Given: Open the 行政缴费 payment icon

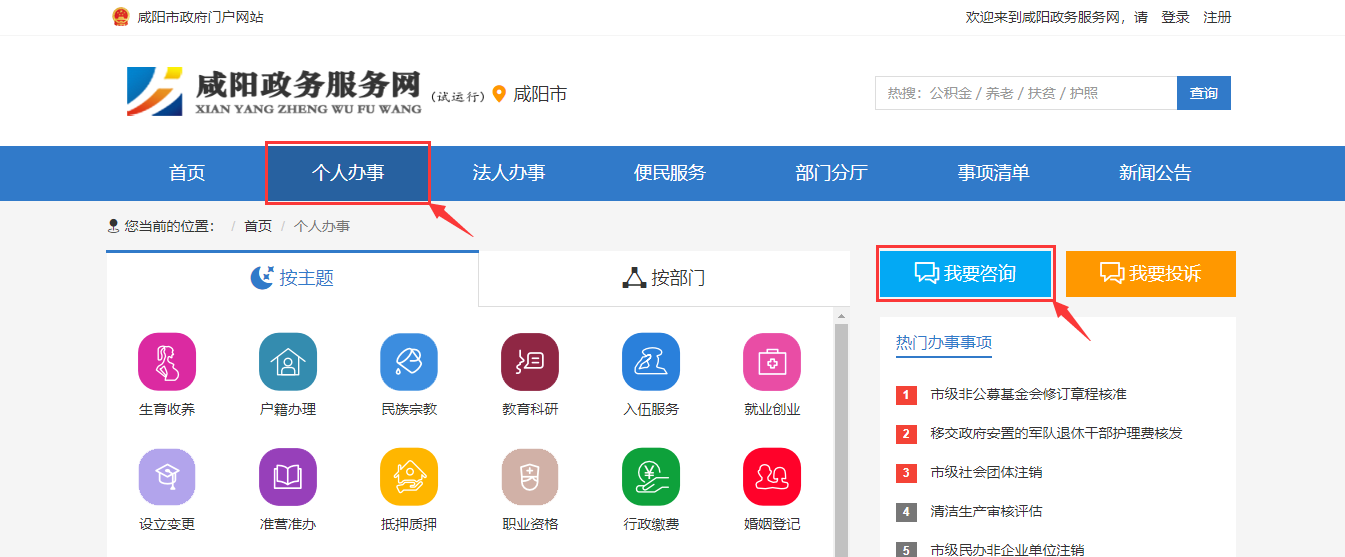Looking at the screenshot, I should pyautogui.click(x=651, y=477).
